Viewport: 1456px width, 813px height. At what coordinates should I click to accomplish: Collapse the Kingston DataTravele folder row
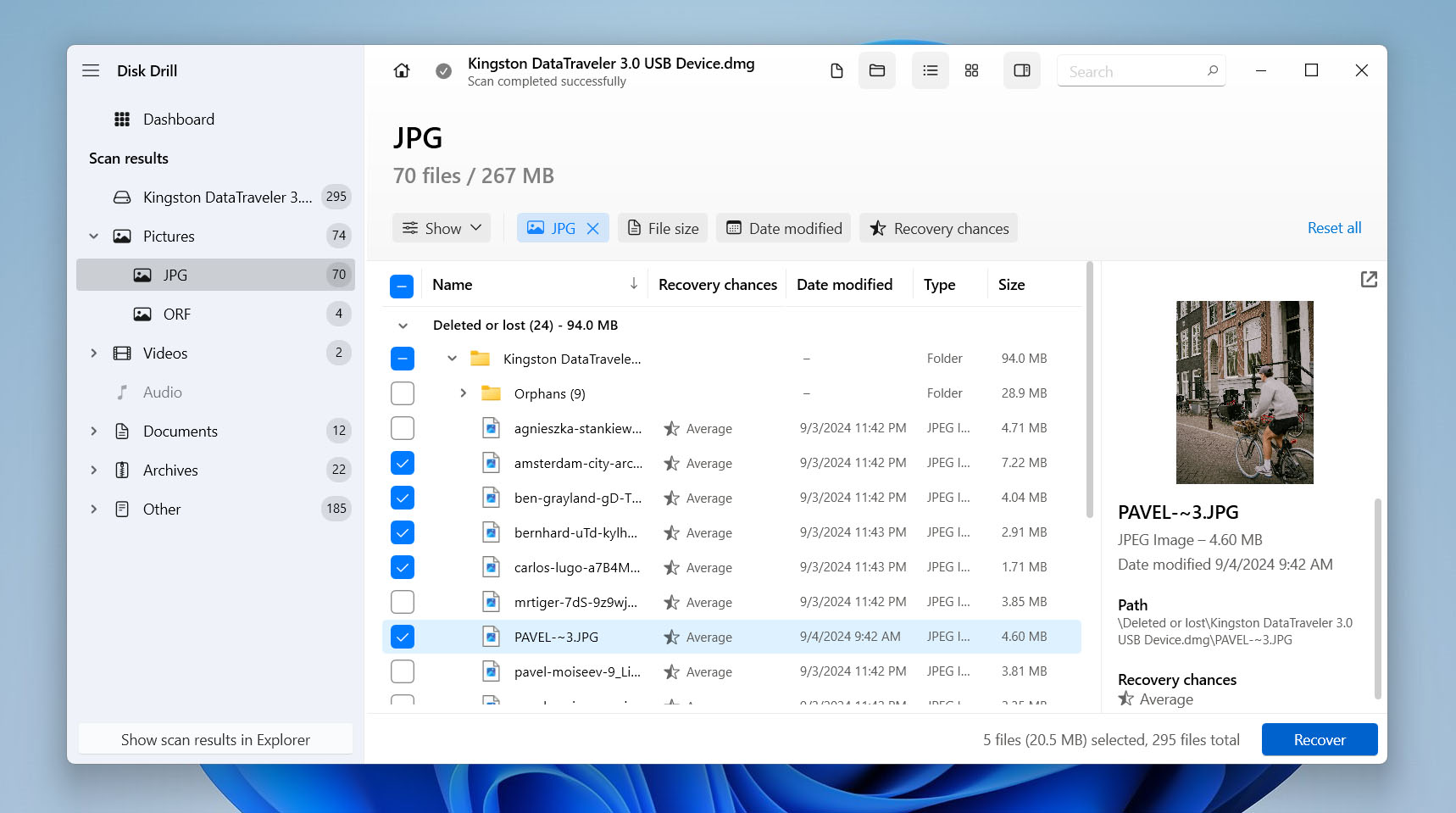453,359
